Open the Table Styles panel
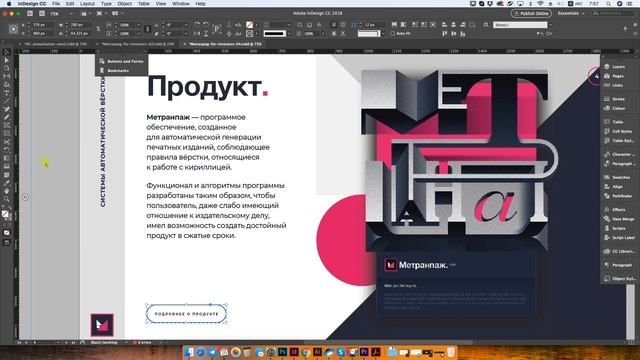 [x=619, y=141]
